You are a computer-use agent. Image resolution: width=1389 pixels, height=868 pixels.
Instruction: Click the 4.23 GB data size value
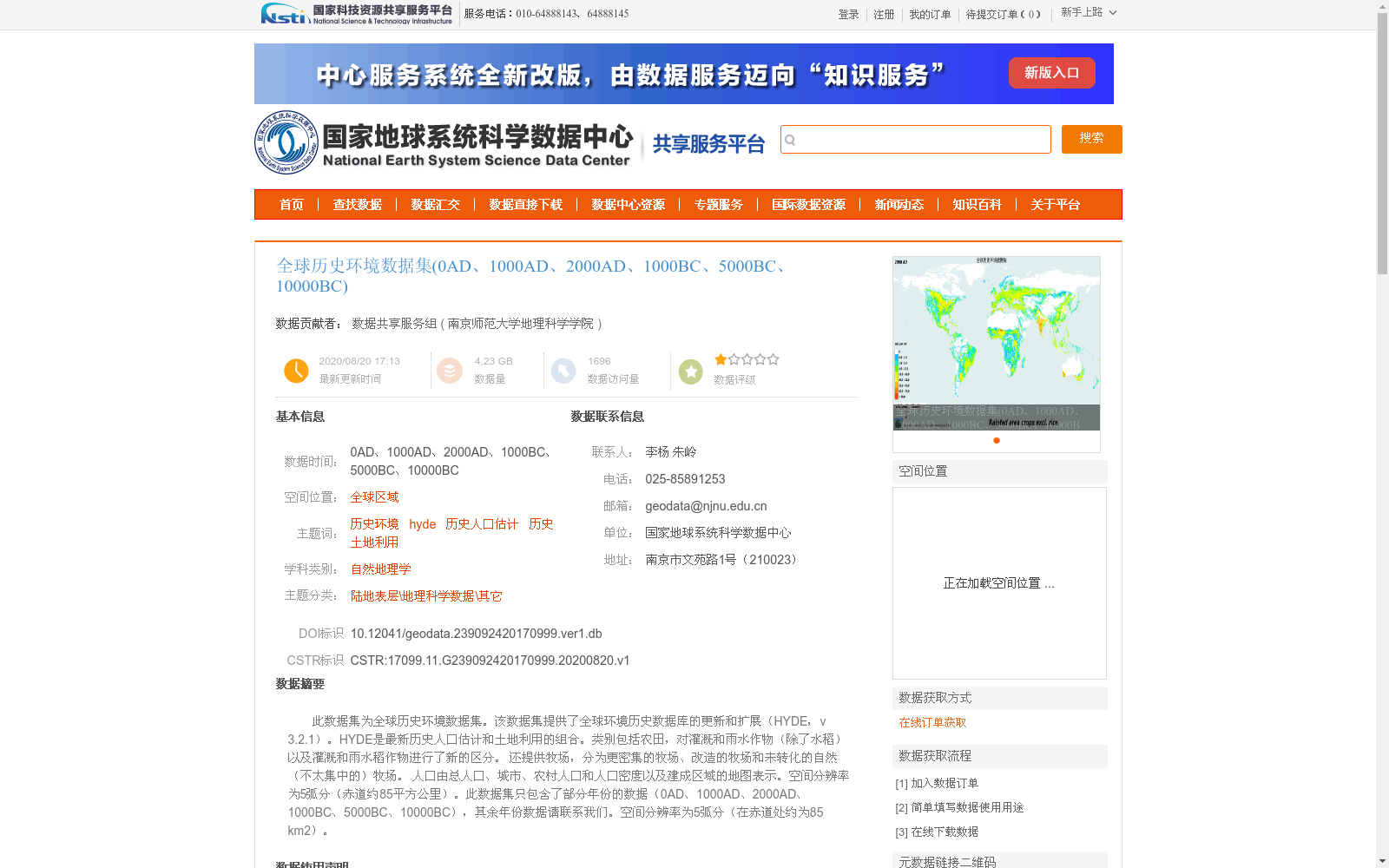(x=493, y=361)
